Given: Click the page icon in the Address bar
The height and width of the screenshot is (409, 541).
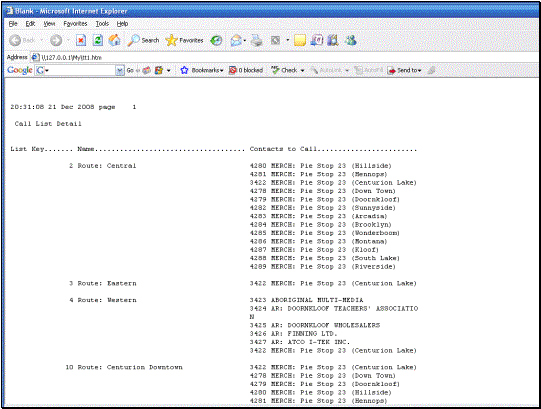Looking at the screenshot, I should click(35, 57).
